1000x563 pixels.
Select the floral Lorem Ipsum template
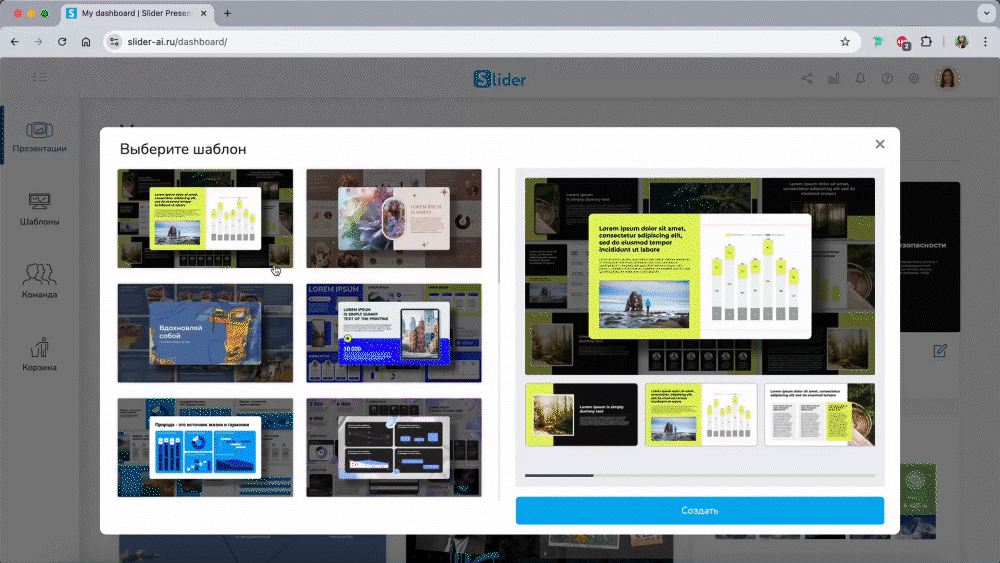point(394,218)
